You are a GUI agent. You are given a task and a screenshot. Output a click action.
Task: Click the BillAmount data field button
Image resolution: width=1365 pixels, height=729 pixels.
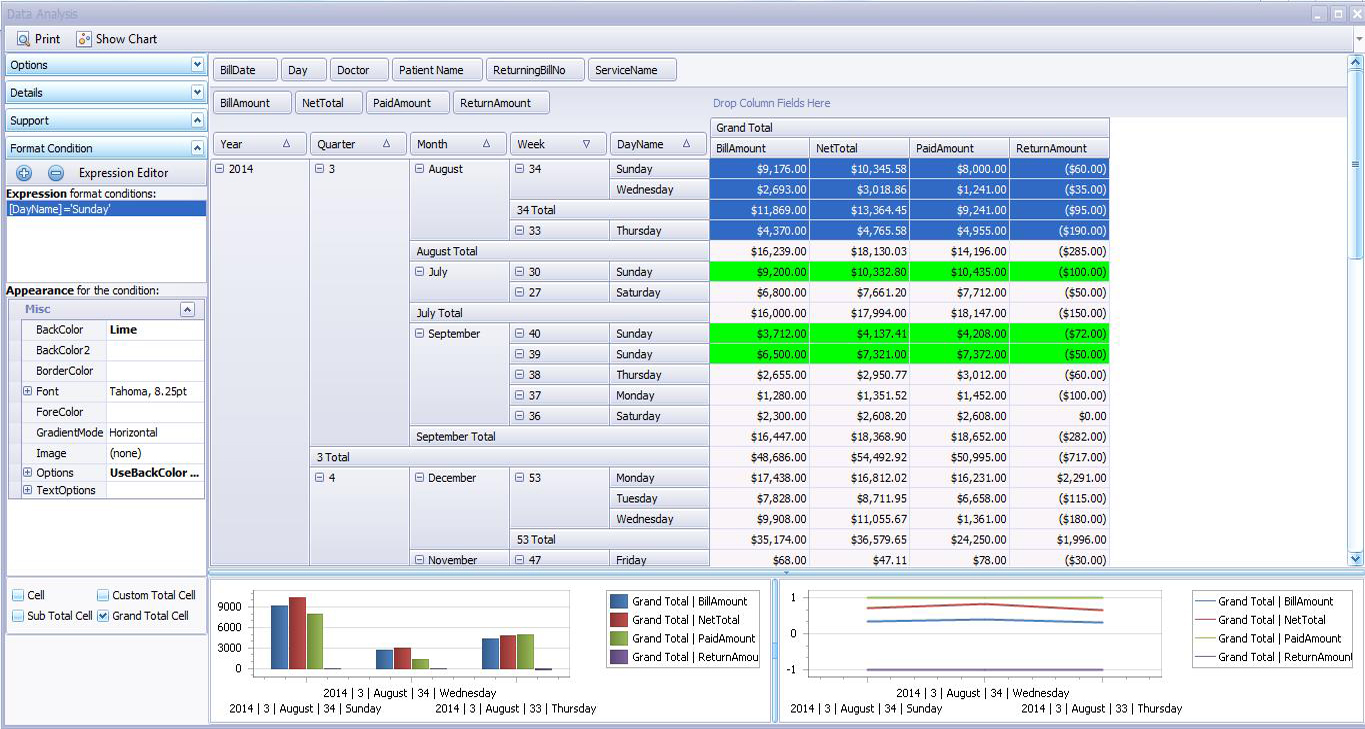[x=253, y=103]
